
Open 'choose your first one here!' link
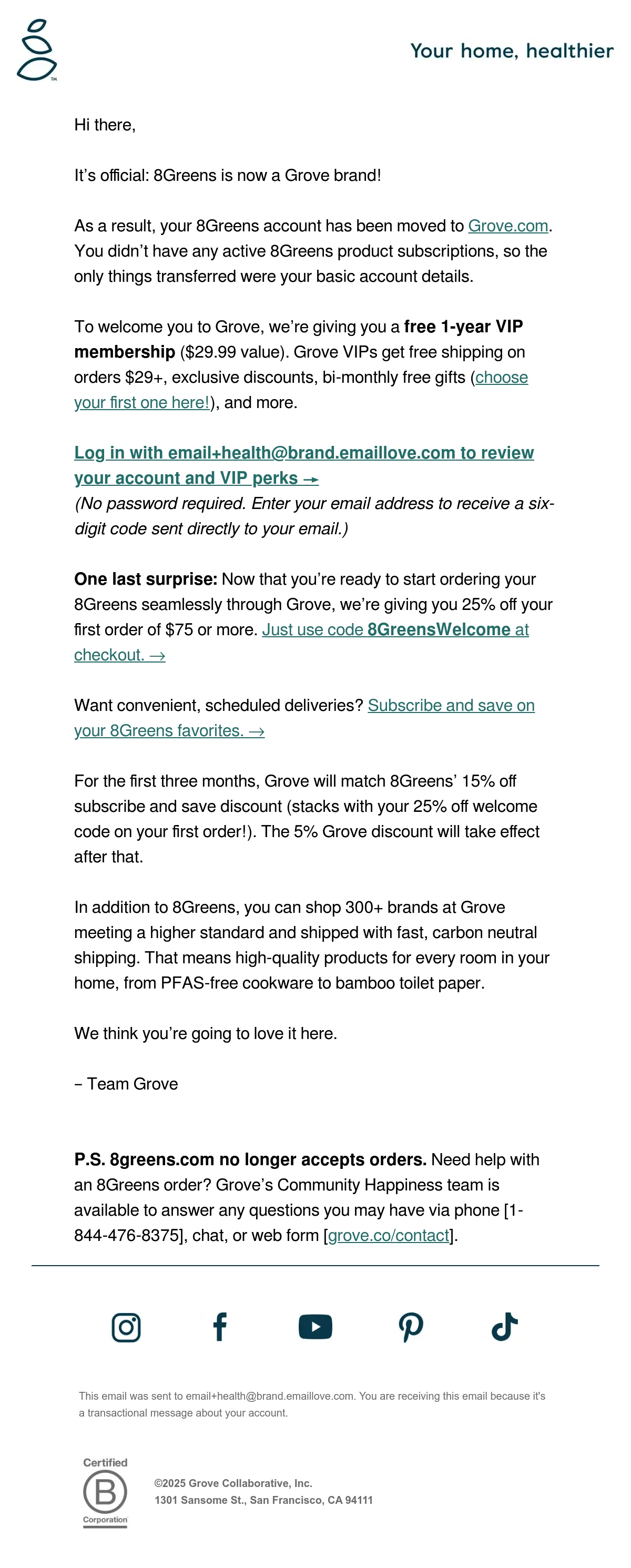coord(301,390)
